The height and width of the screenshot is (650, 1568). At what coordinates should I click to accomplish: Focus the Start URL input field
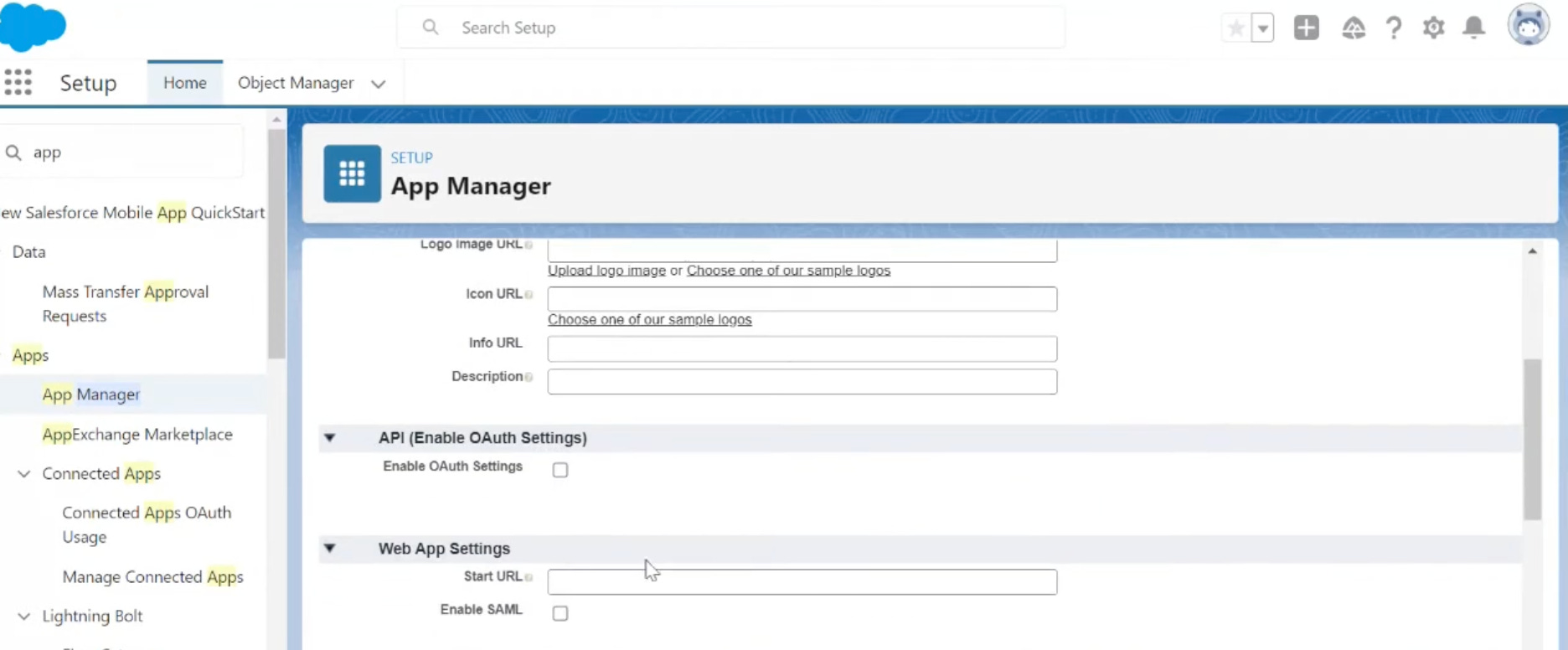click(802, 582)
